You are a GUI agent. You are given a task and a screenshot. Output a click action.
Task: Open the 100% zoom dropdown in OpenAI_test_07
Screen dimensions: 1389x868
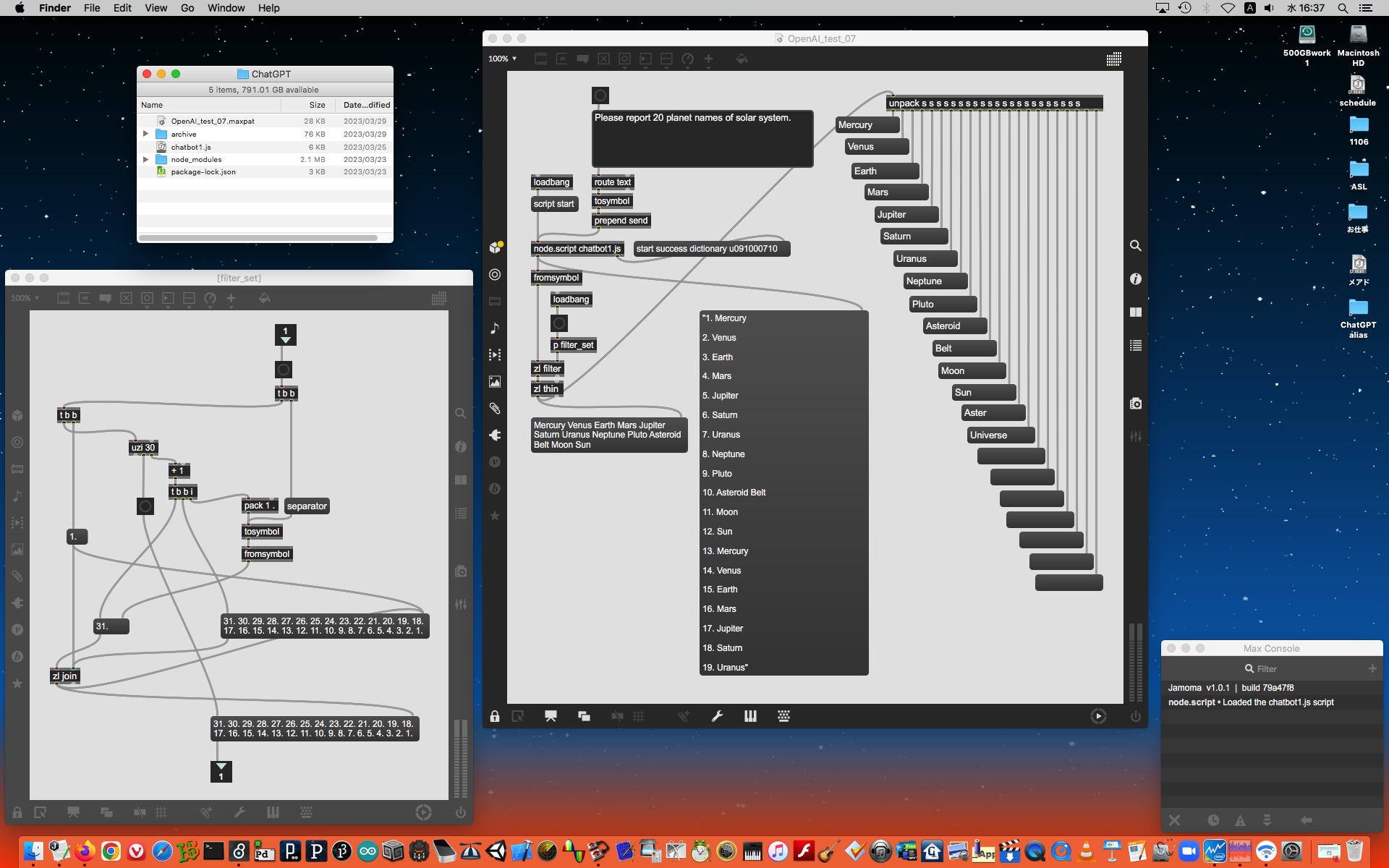click(502, 59)
